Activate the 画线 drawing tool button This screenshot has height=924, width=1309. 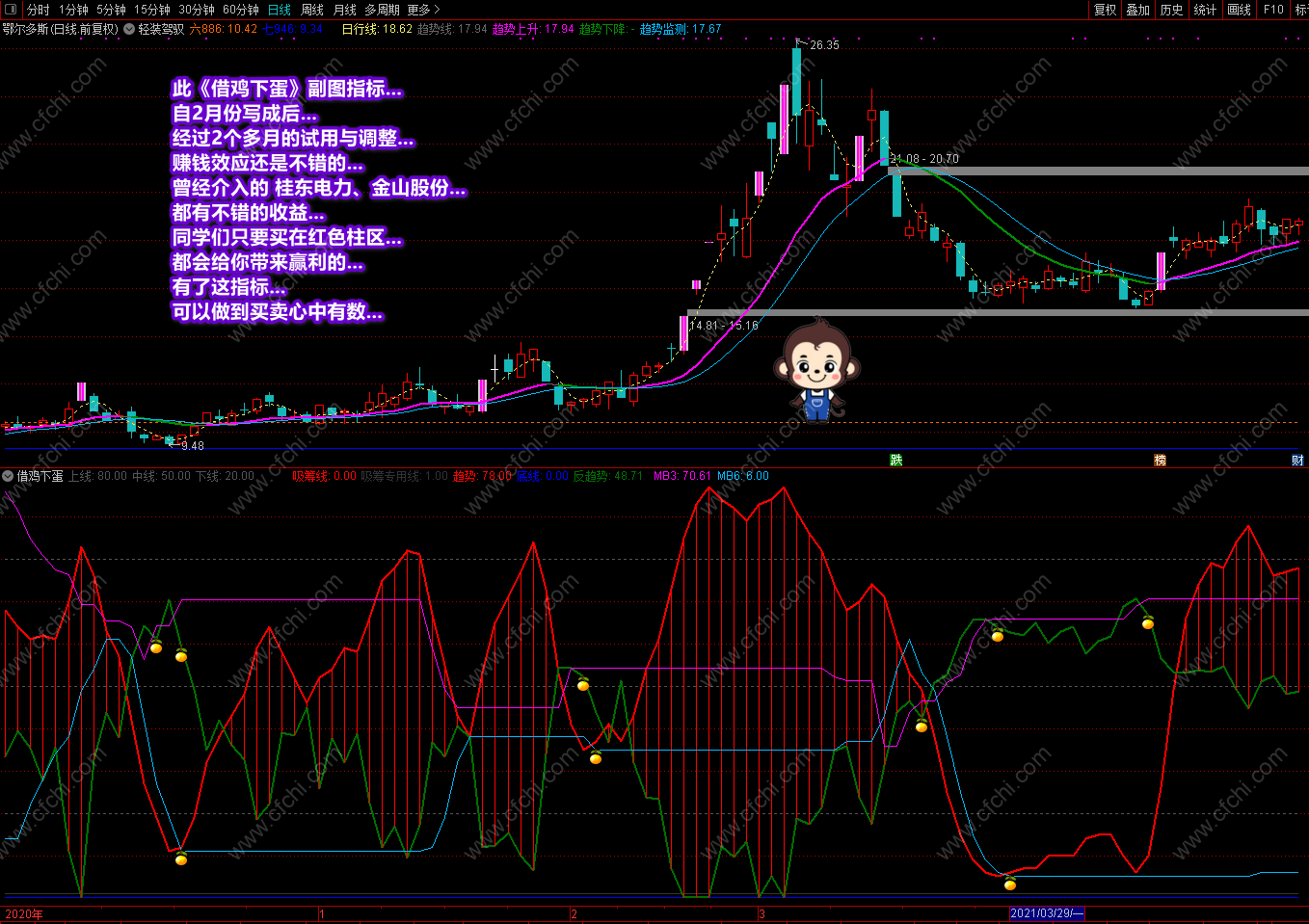pos(1240,10)
